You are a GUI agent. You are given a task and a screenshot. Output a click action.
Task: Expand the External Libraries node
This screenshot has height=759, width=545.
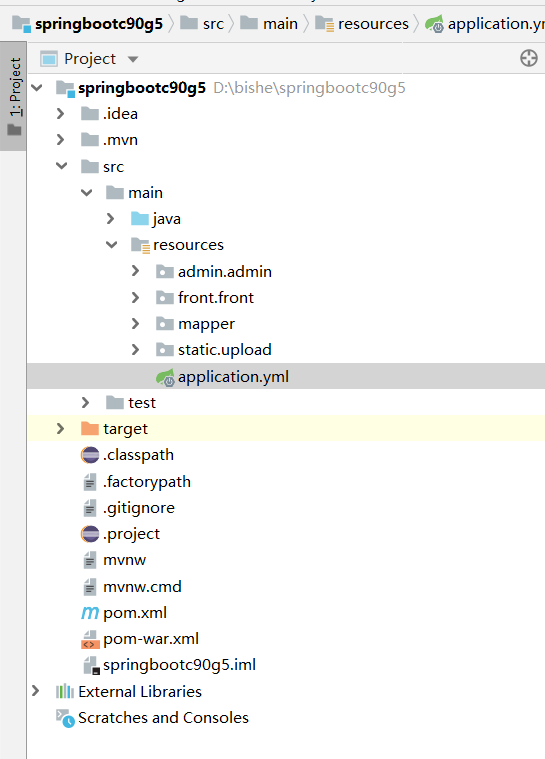[x=35, y=691]
